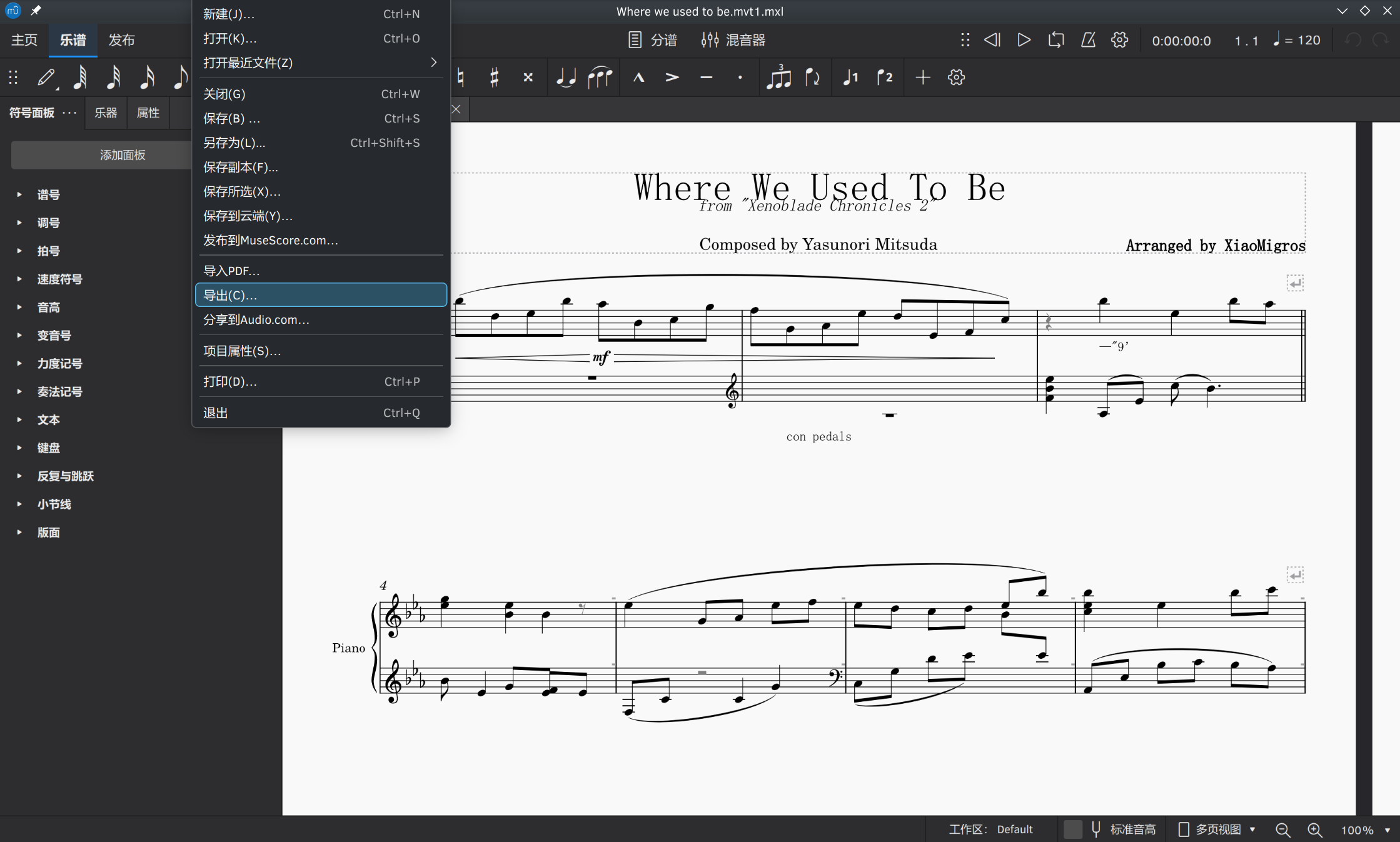Open the 混音器 mixer button

(733, 40)
